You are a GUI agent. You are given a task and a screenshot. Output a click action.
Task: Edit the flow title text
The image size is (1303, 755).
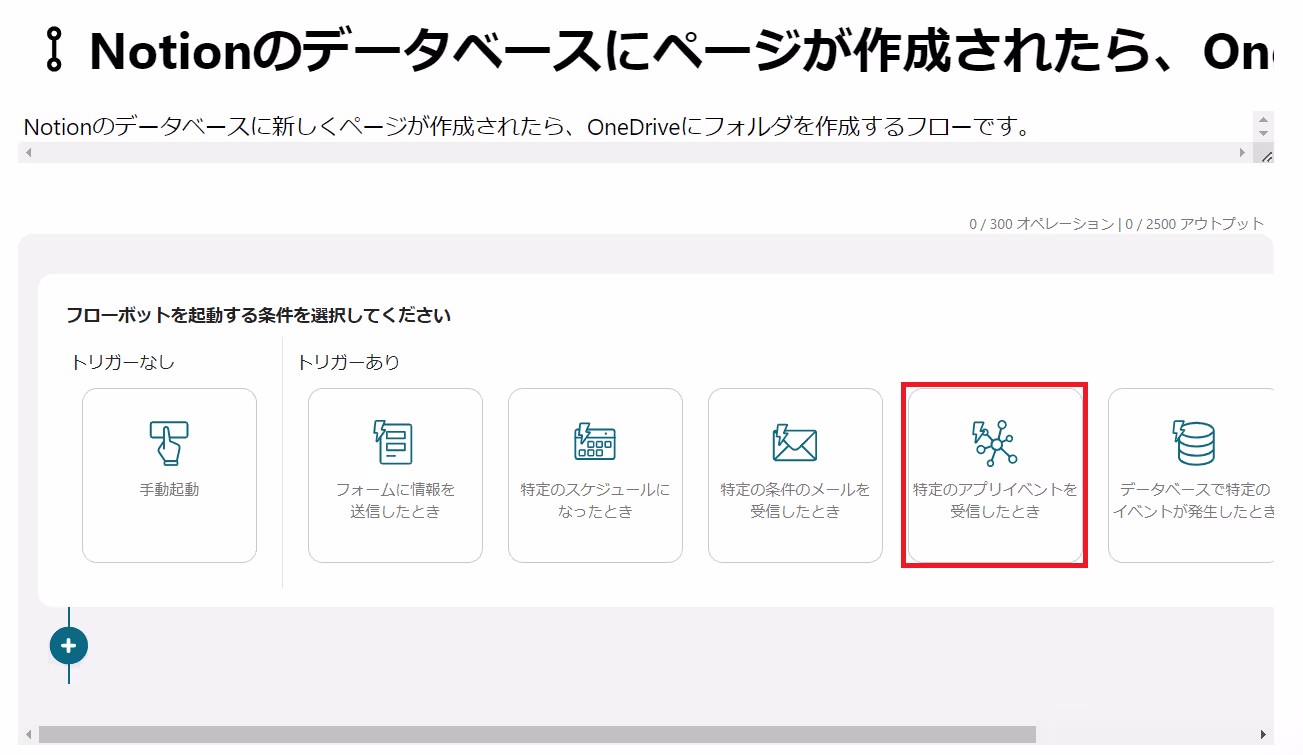pyautogui.click(x=680, y=52)
